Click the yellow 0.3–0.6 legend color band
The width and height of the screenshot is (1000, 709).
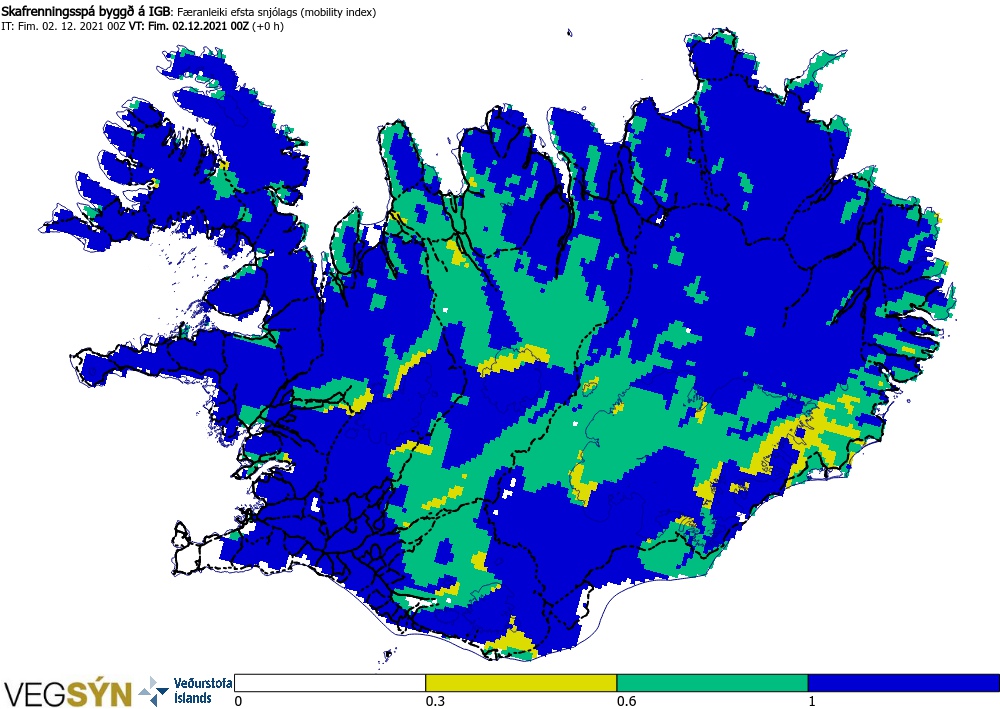tap(521, 683)
